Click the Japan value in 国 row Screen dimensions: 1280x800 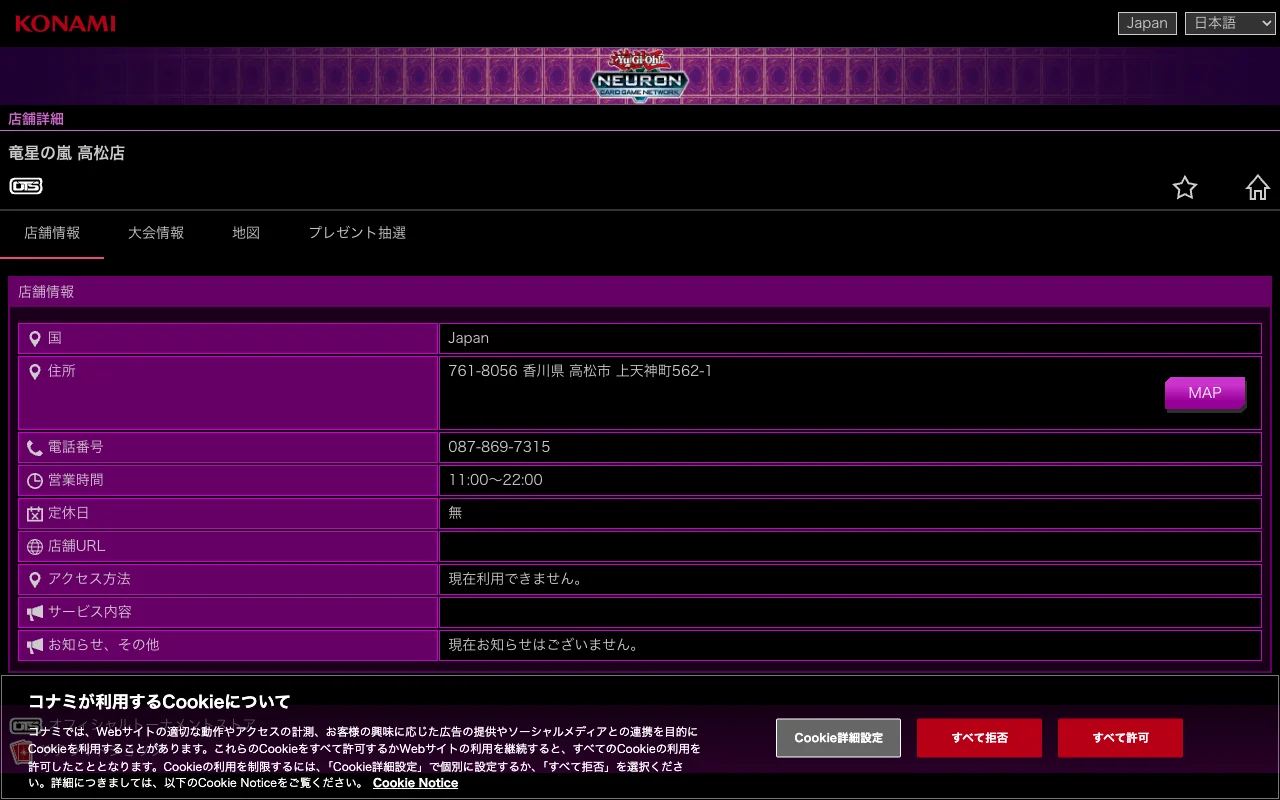point(468,338)
